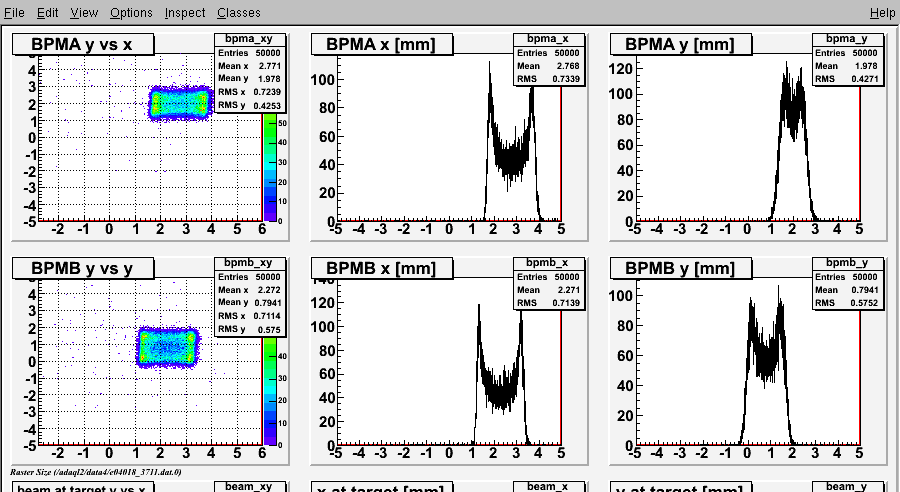Click Mean y 1.978 in bpma_xy stats
Viewport: 900px width, 492px height.
pos(249,79)
